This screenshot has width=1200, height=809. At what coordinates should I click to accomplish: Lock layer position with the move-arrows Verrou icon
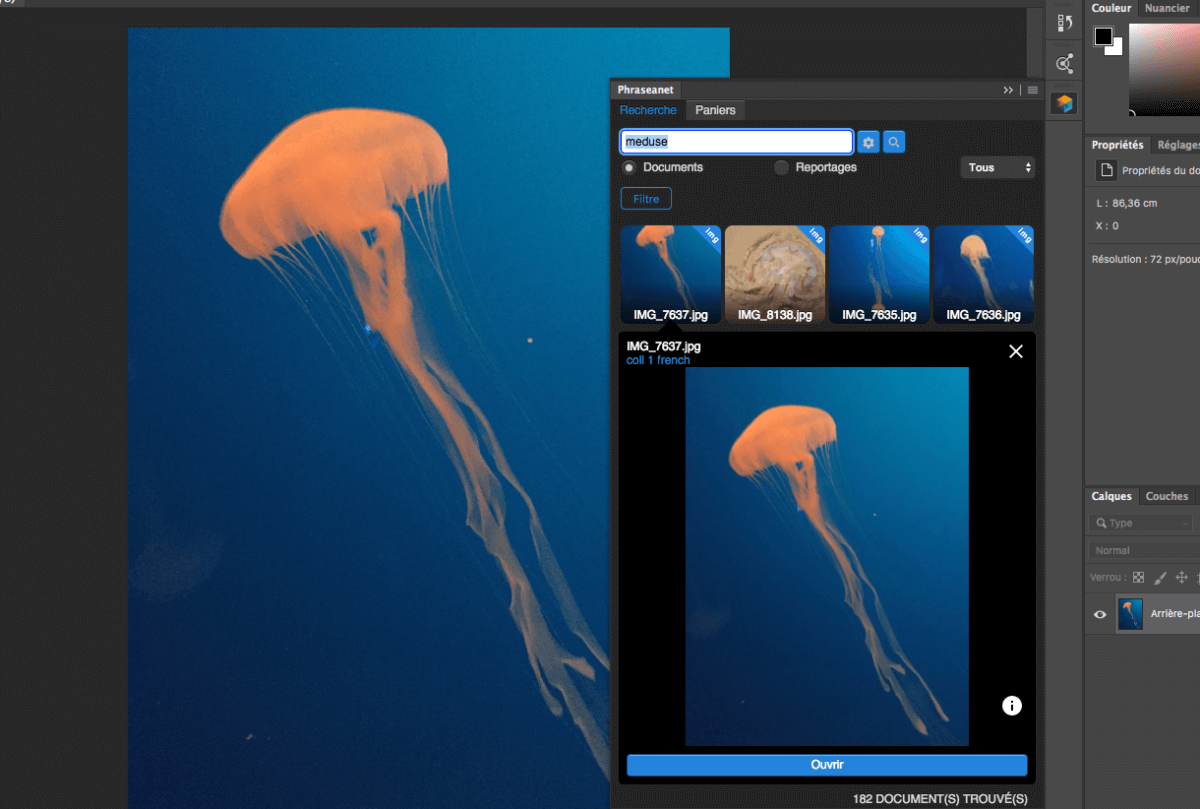1181,577
